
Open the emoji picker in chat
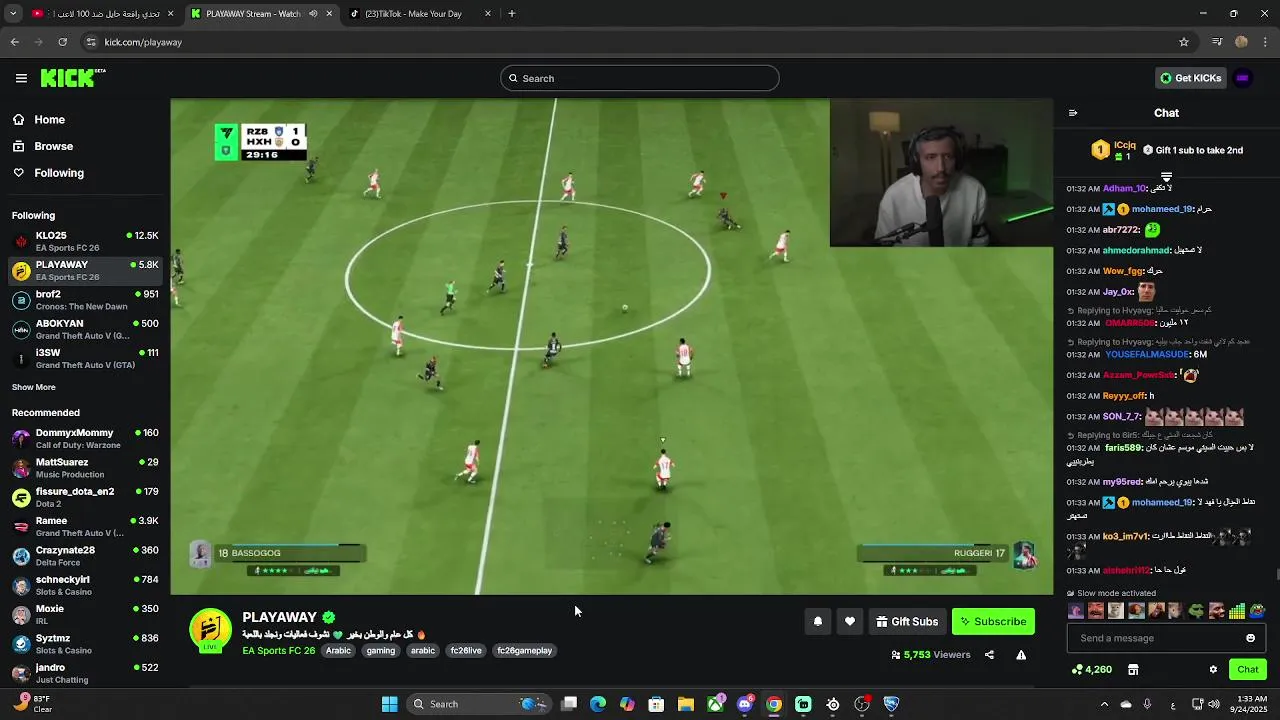point(1250,638)
